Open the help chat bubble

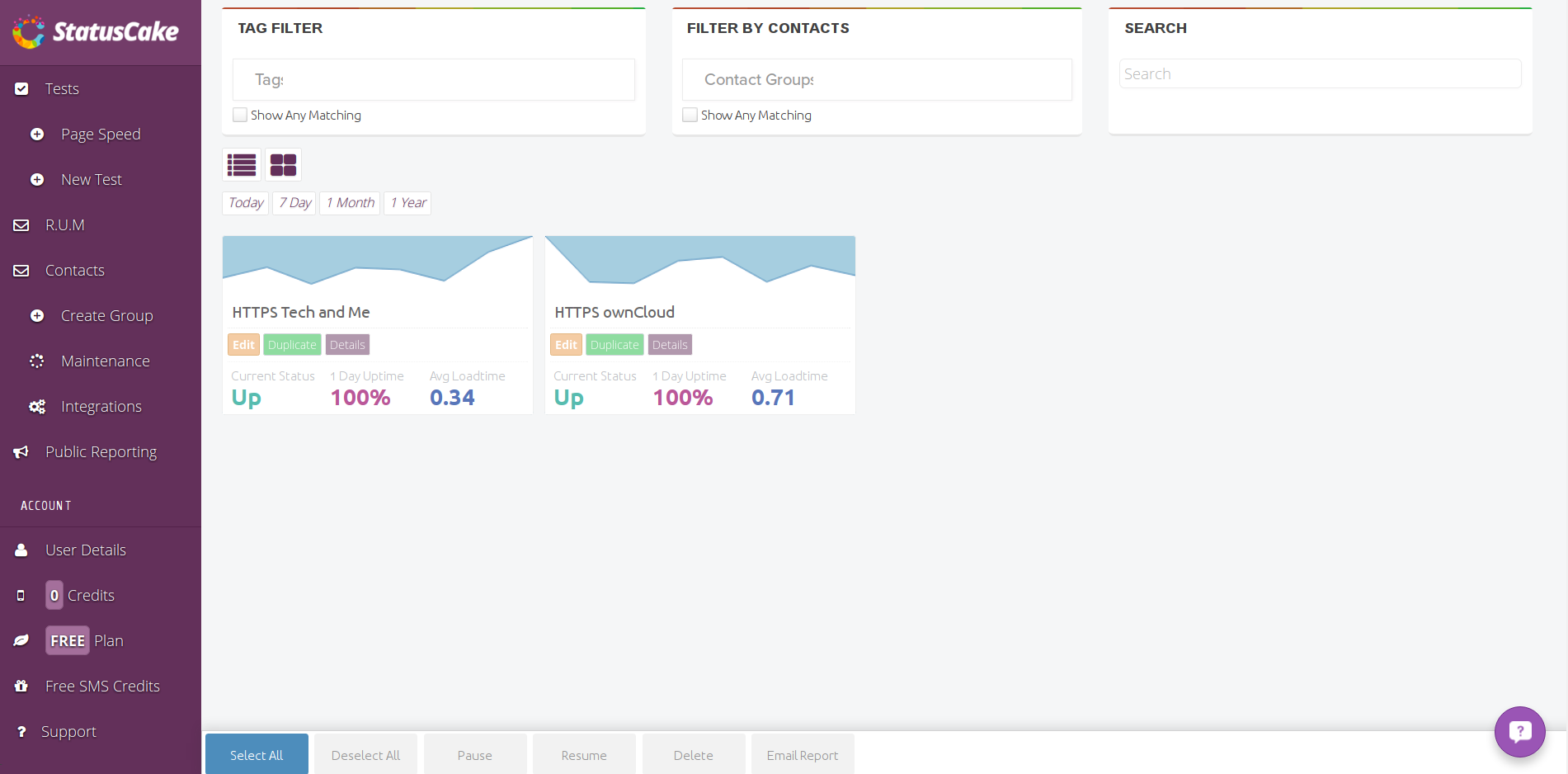pos(1519,731)
